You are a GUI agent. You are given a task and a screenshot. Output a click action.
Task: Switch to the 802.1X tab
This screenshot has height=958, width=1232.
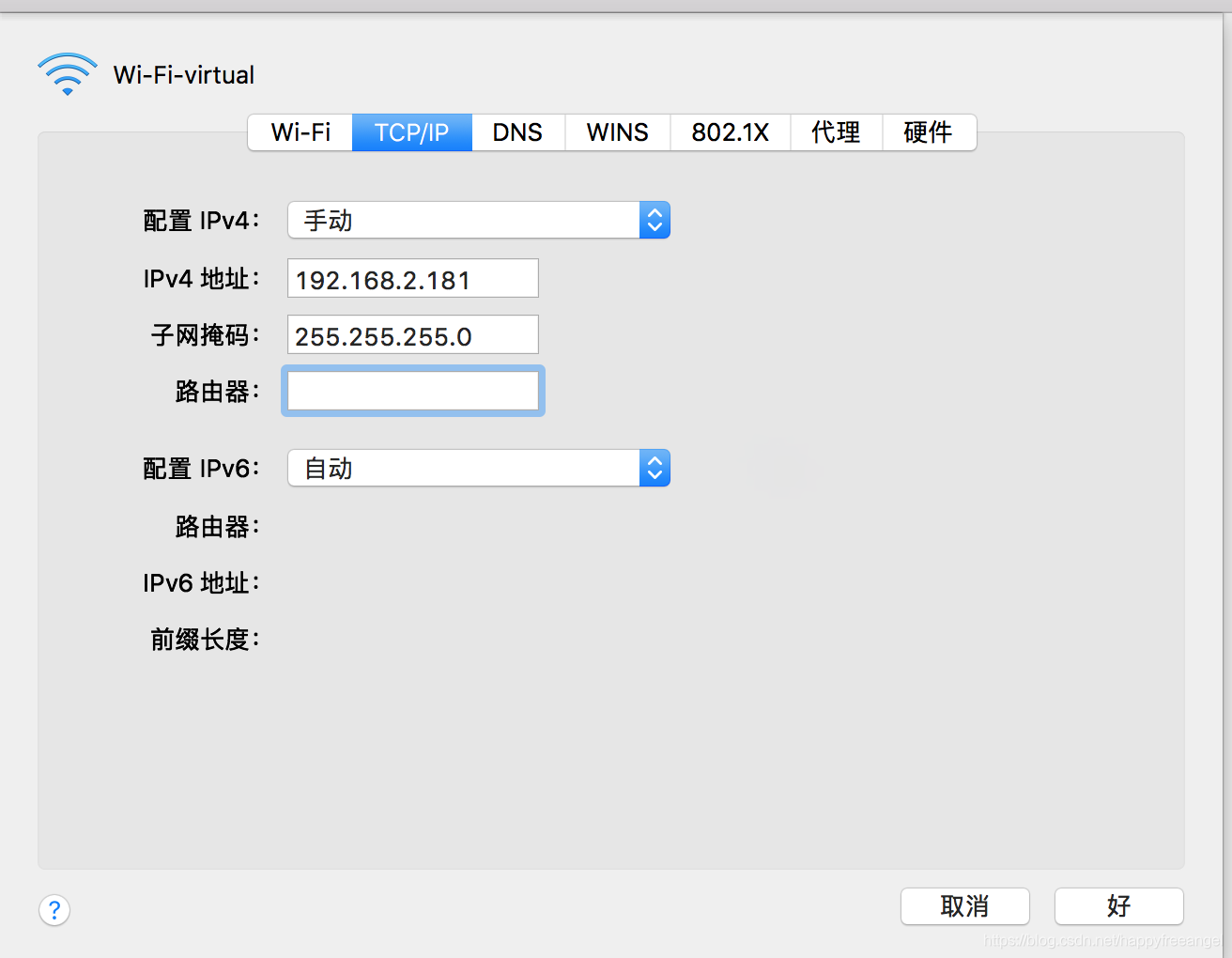tap(731, 132)
